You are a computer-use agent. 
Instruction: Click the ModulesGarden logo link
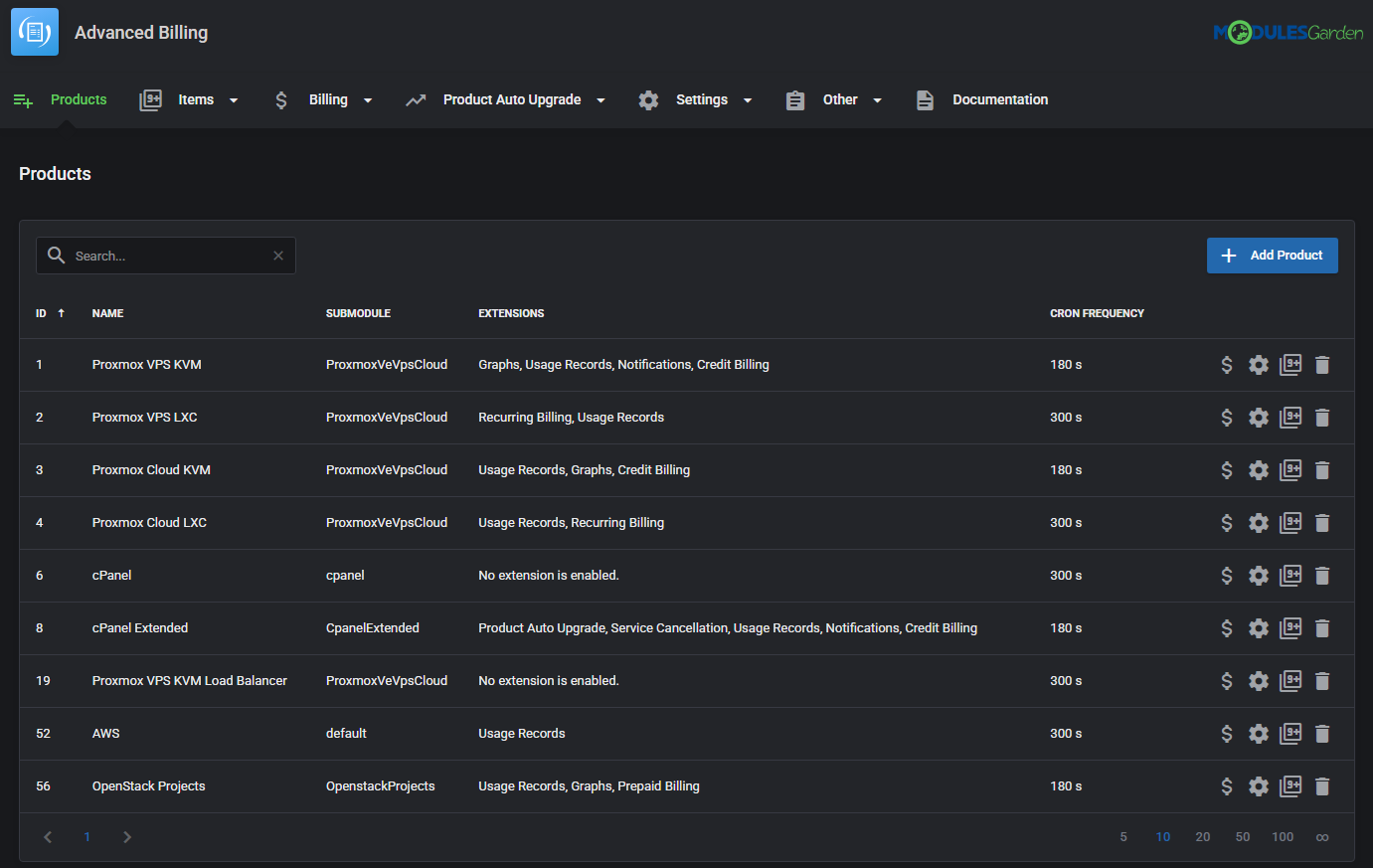tap(1288, 33)
